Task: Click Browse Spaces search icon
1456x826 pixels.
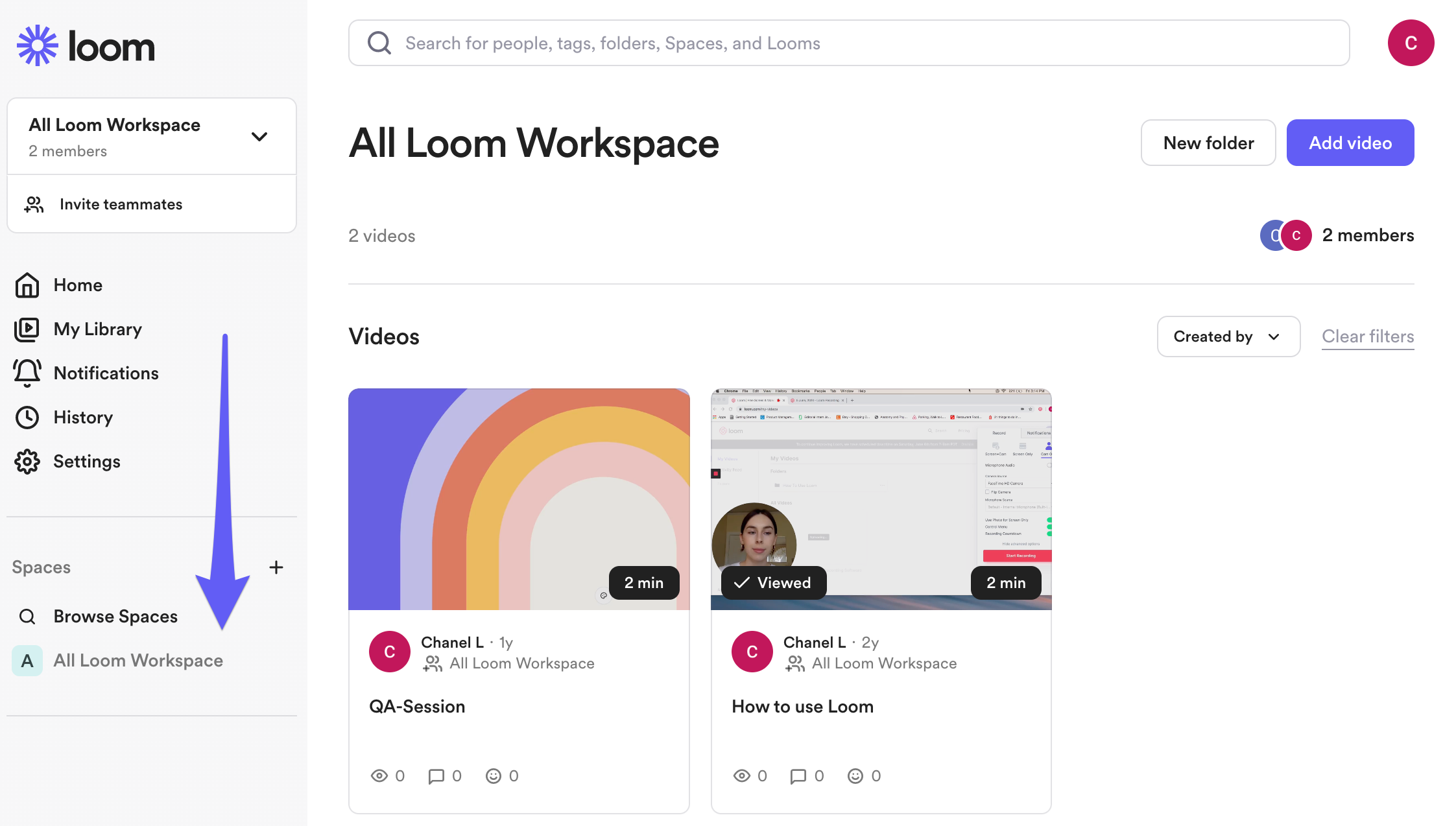Action: coord(27,617)
